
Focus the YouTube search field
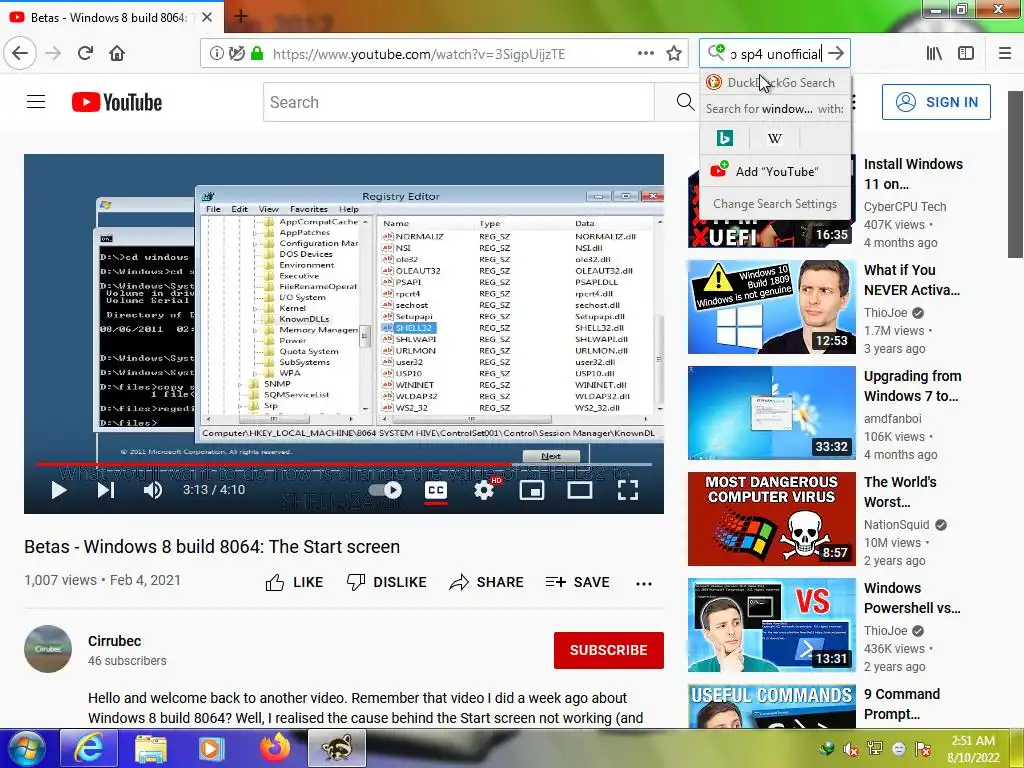point(458,102)
